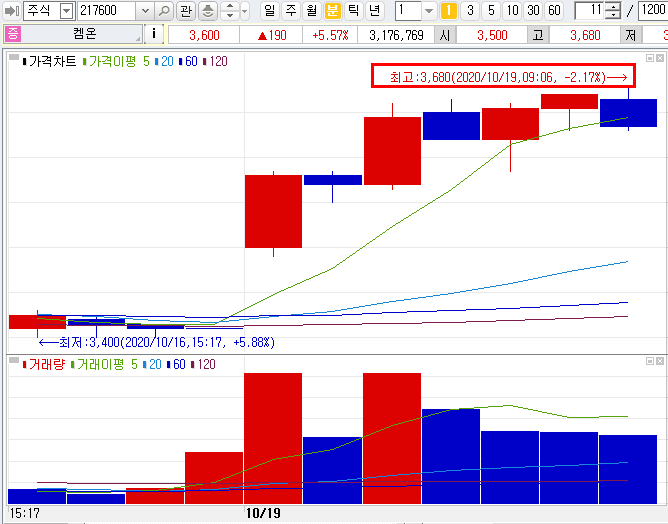668x524 pixels.
Task: Click the up/down stock navigation stepper
Action: [230, 11]
